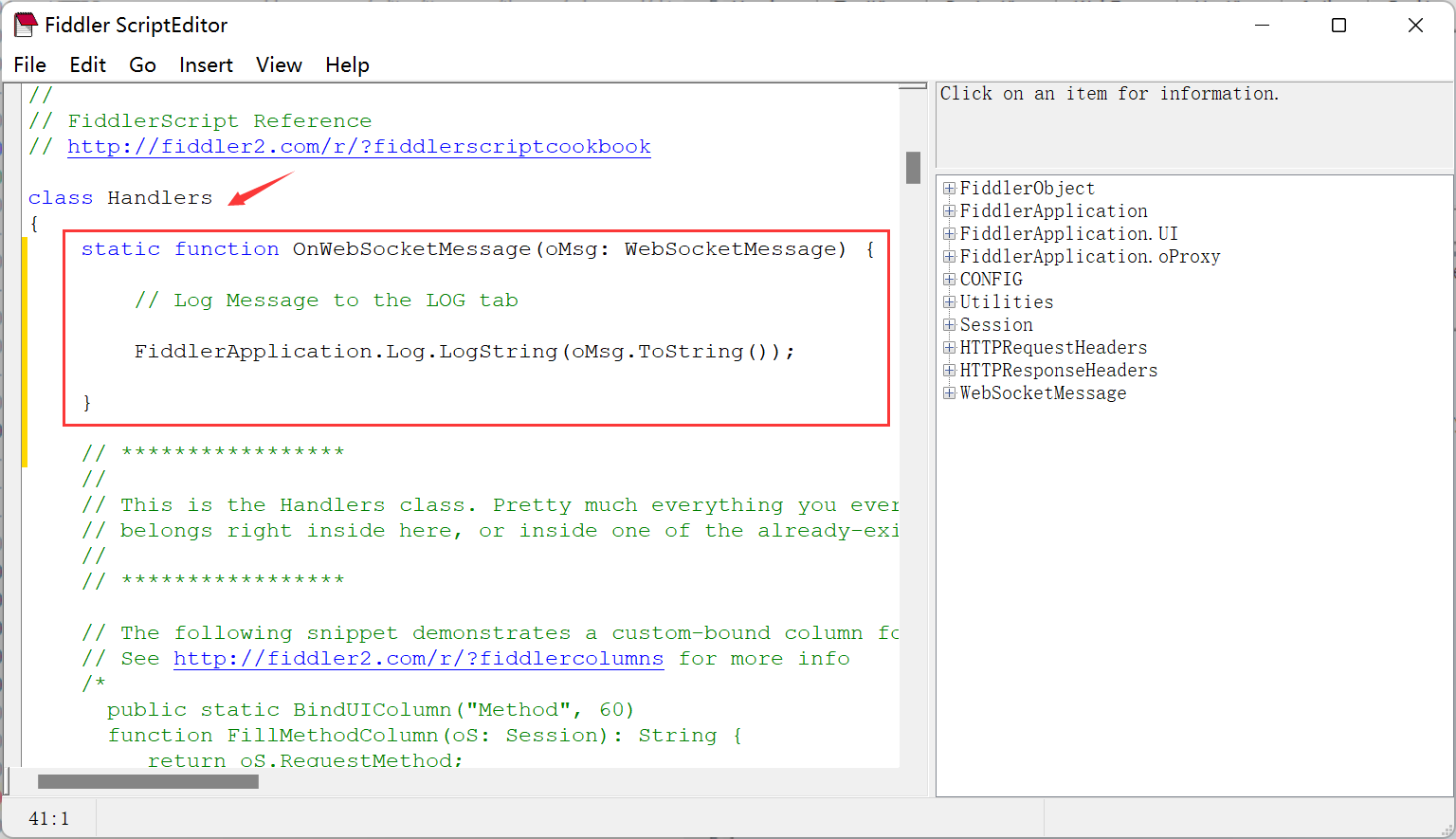1456x839 pixels.
Task: Select HTTPResponseHeaders for information
Action: (1059, 370)
